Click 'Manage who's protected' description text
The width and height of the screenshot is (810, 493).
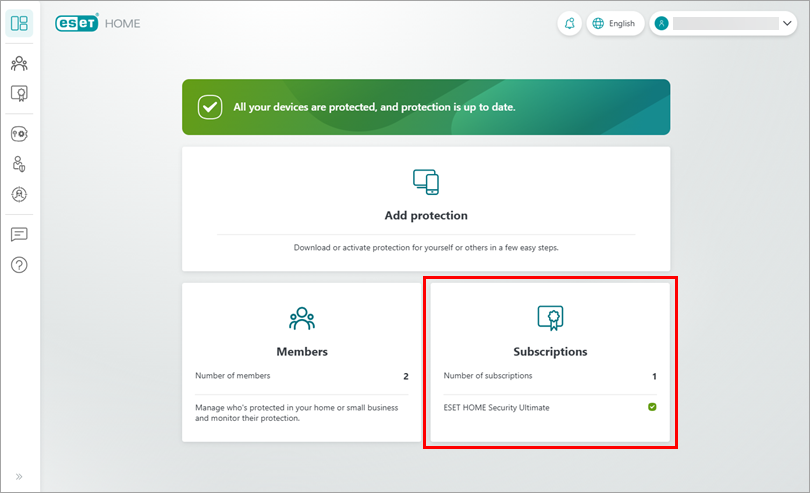297,413
